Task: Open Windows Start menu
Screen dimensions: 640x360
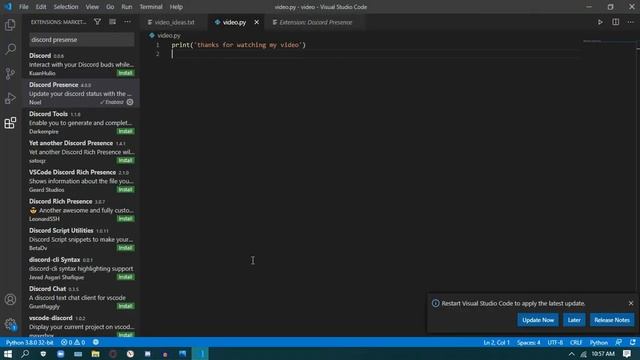Action: pos(8,354)
